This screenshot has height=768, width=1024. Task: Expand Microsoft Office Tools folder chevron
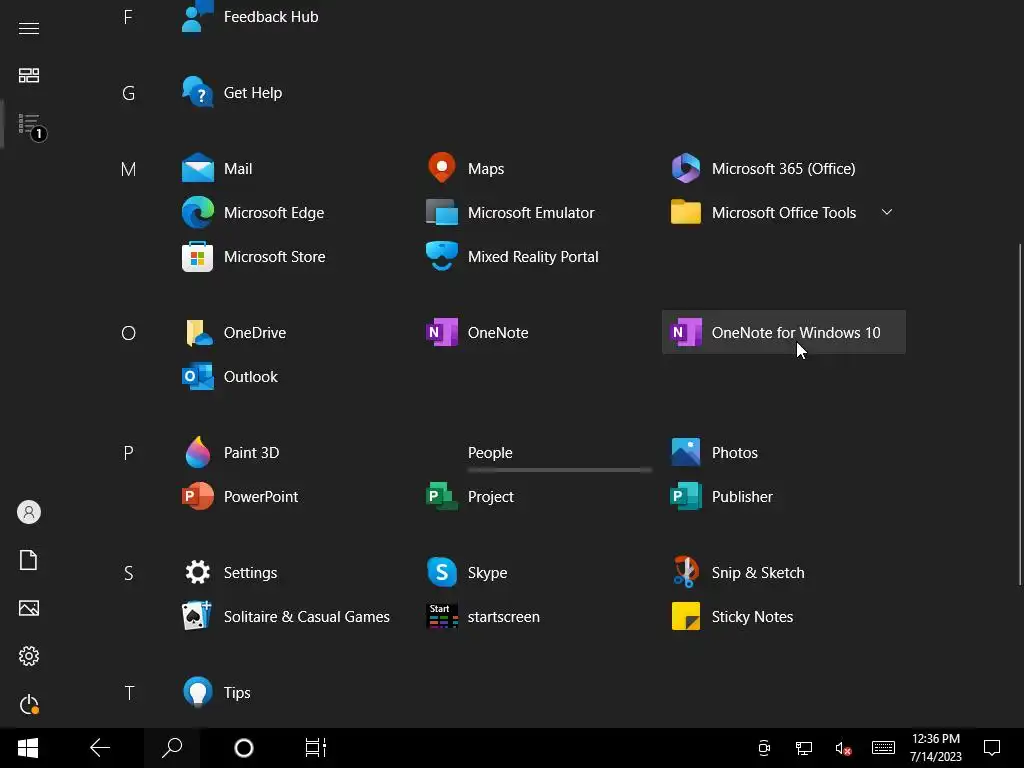click(x=887, y=212)
